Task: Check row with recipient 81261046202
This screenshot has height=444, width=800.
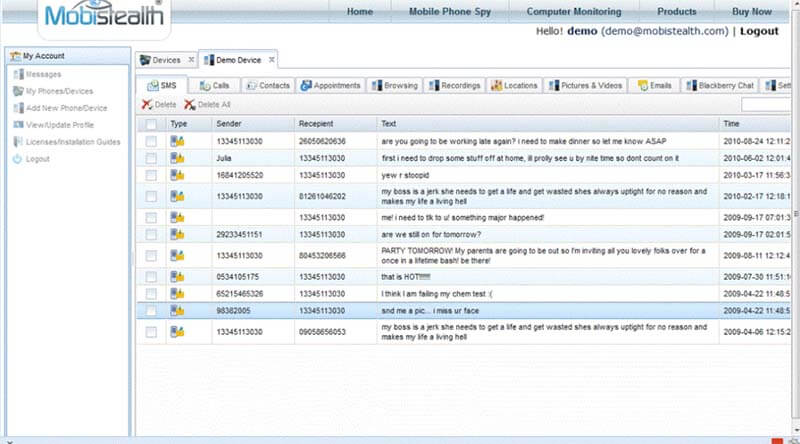Action: pyautogui.click(x=151, y=196)
